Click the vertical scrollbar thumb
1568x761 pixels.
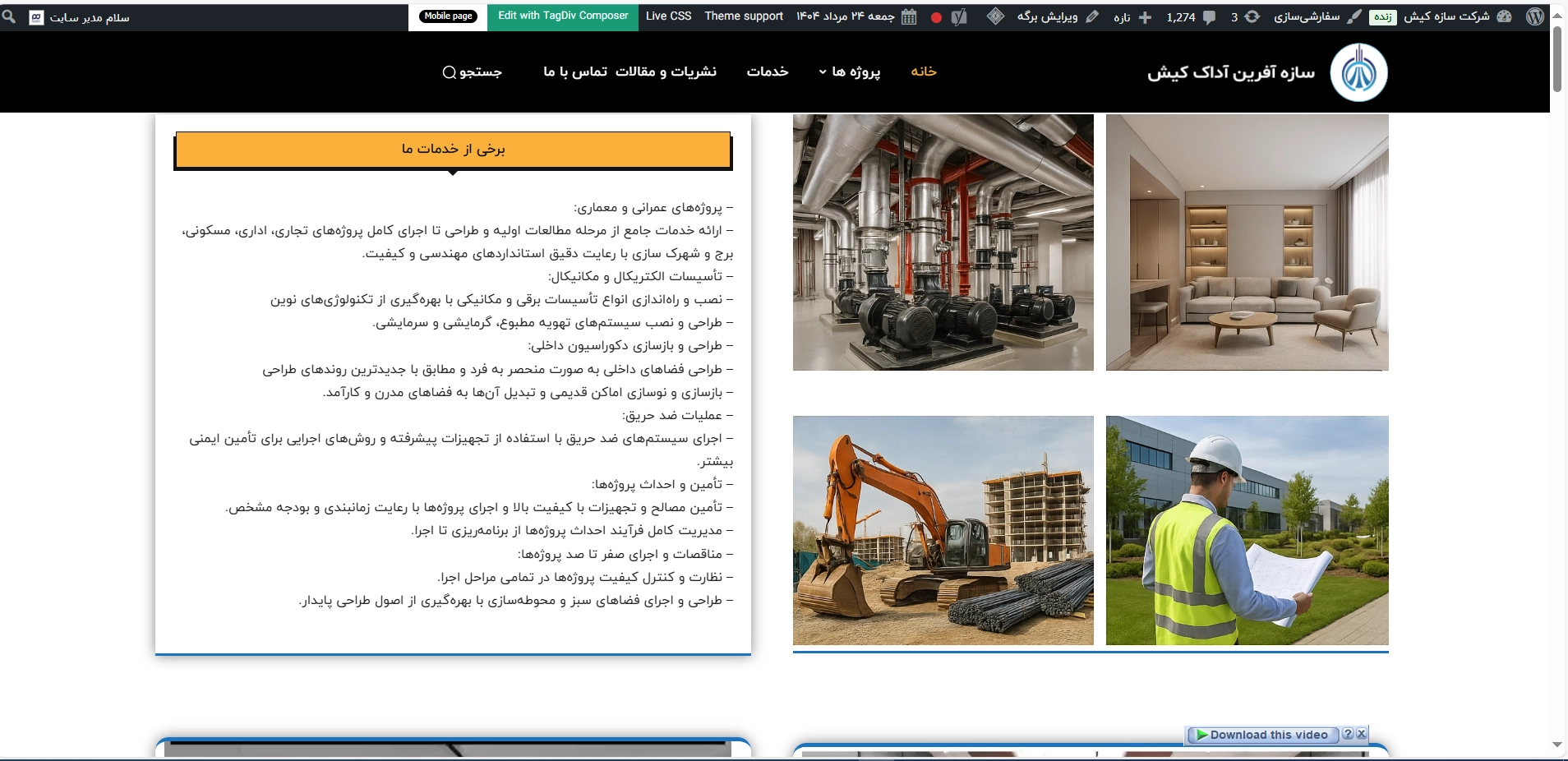pos(1556,58)
